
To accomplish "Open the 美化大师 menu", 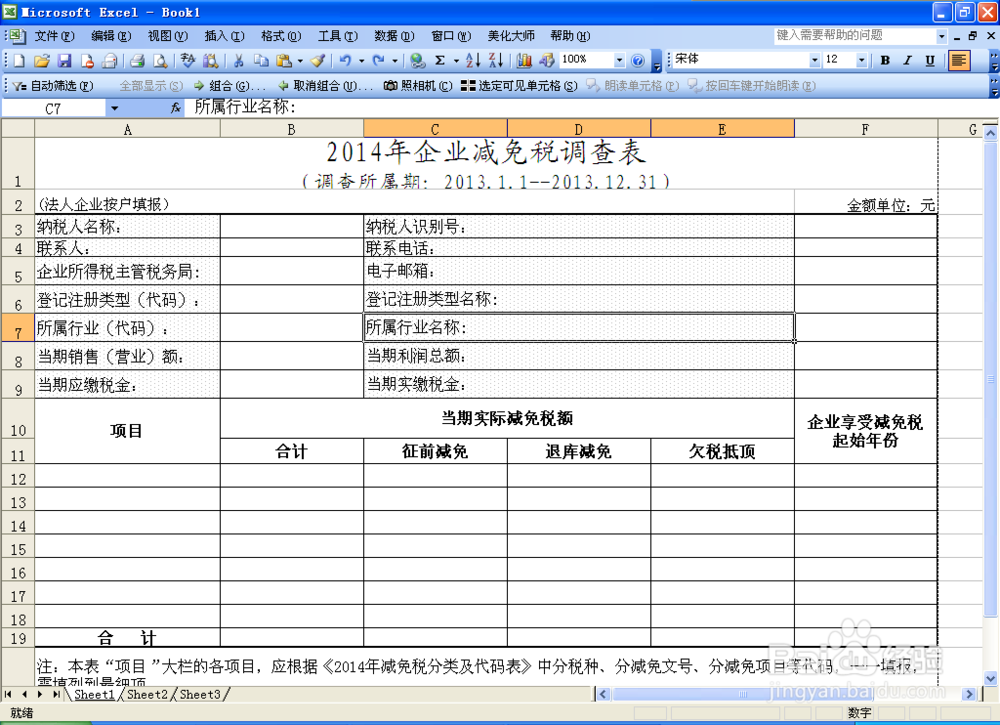I will click(511, 36).
